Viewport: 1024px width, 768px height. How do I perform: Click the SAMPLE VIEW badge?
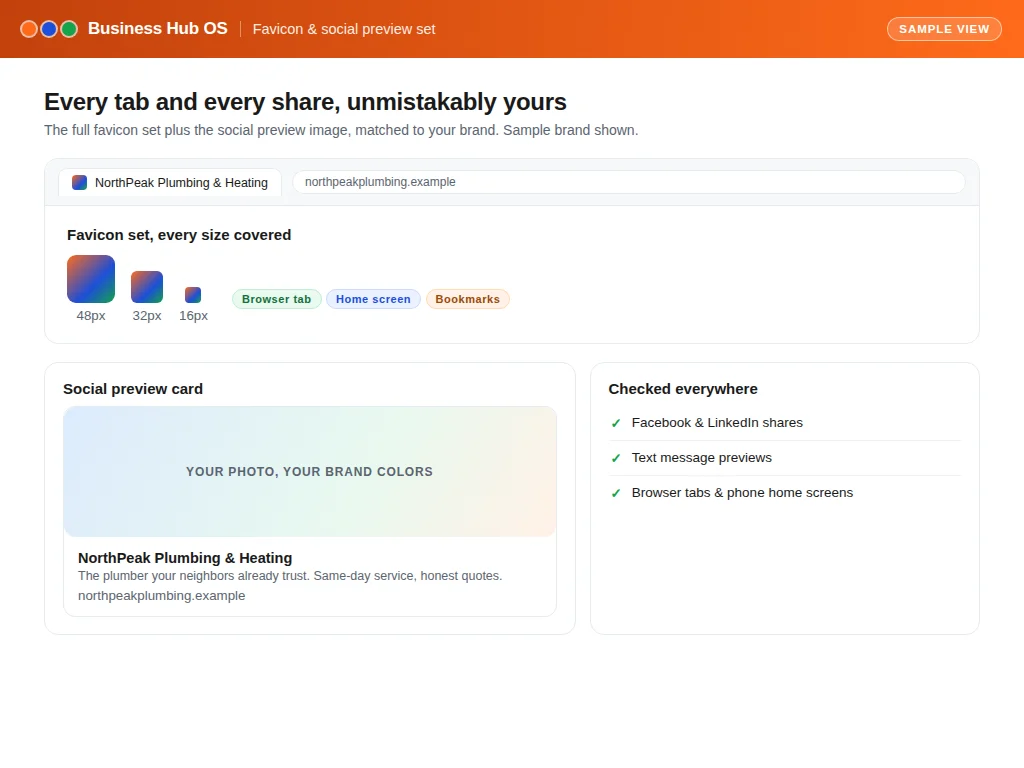point(944,29)
